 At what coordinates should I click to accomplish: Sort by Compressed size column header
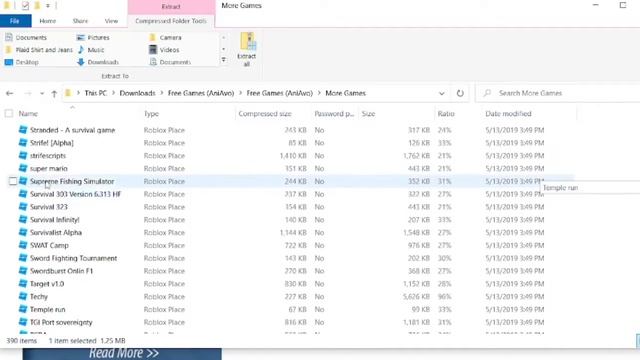click(x=265, y=113)
